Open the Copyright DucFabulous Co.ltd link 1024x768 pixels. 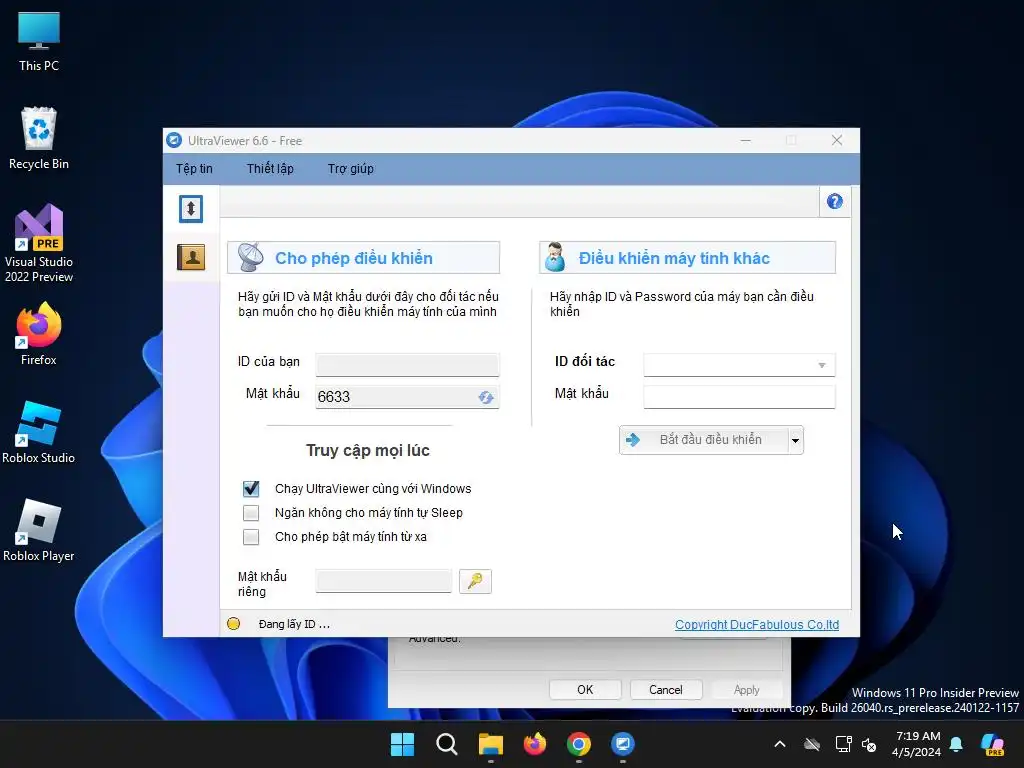(757, 624)
